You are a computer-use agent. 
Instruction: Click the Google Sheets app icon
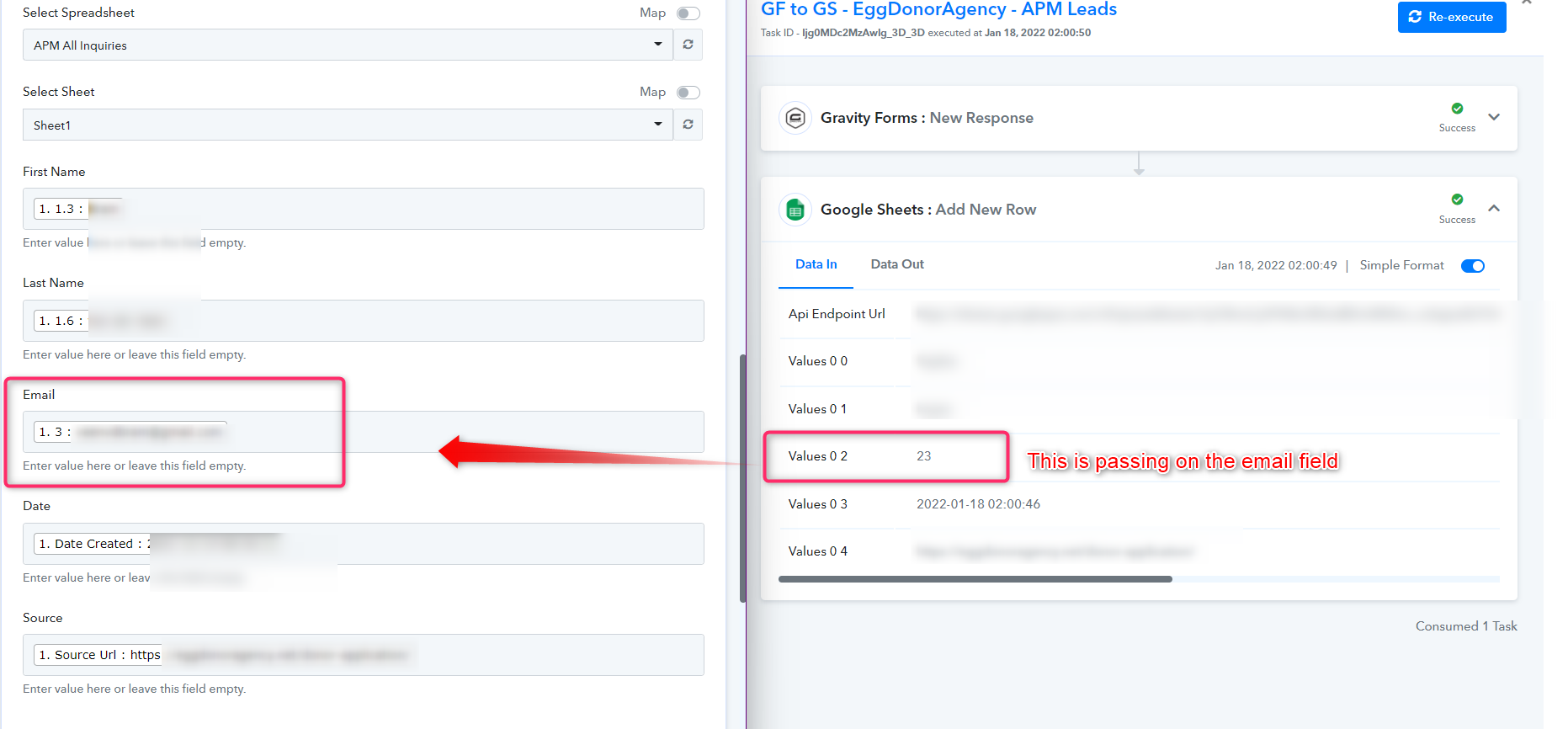coord(795,210)
